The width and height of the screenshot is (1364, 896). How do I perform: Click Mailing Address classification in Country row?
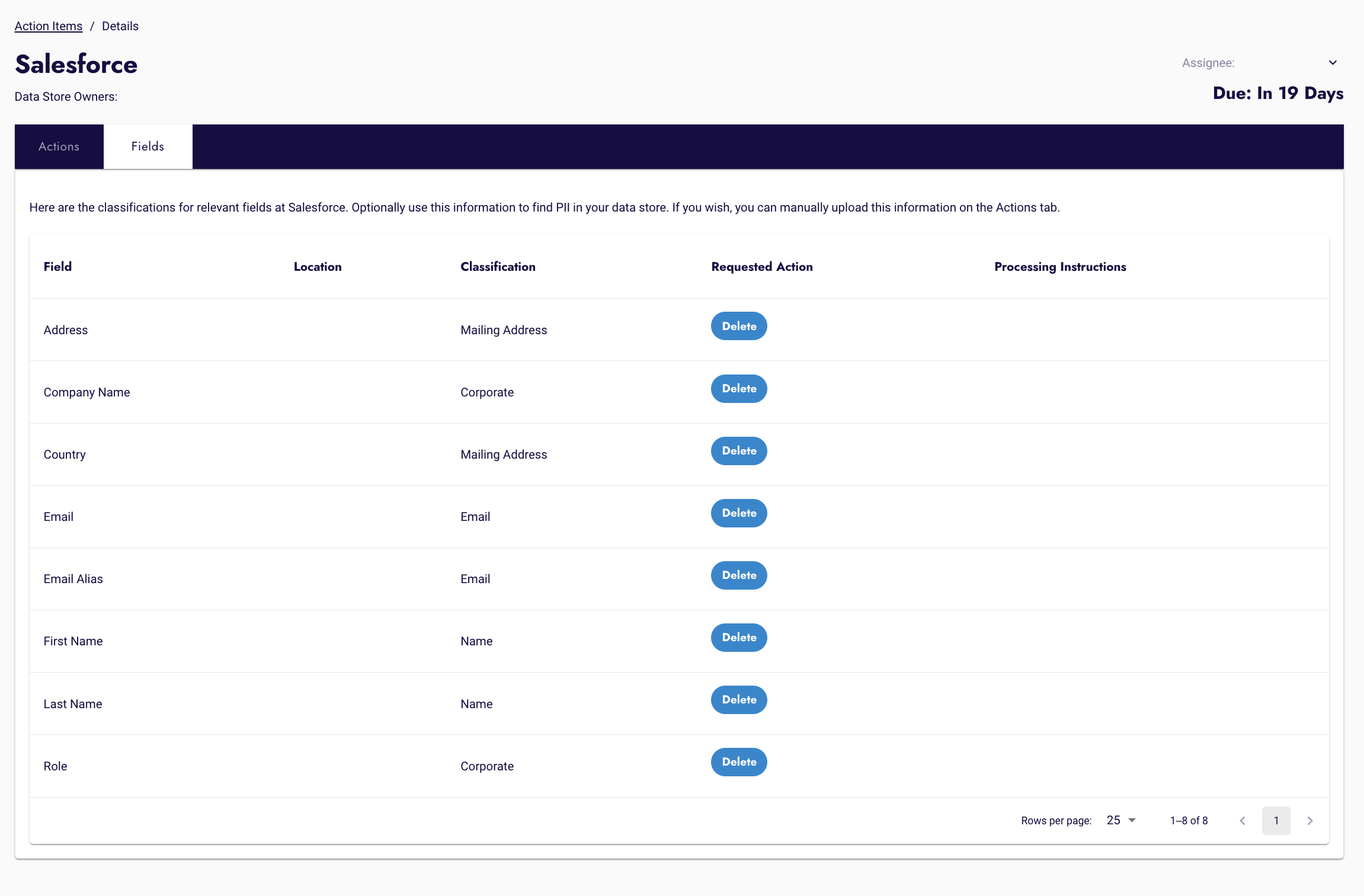tap(504, 455)
